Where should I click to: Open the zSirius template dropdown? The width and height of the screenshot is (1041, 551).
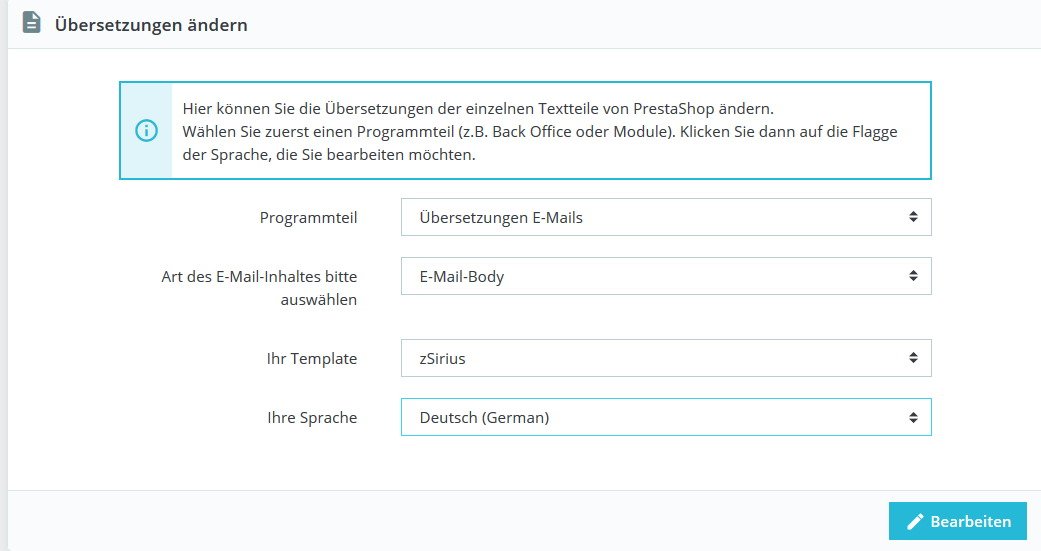pyautogui.click(x=665, y=358)
